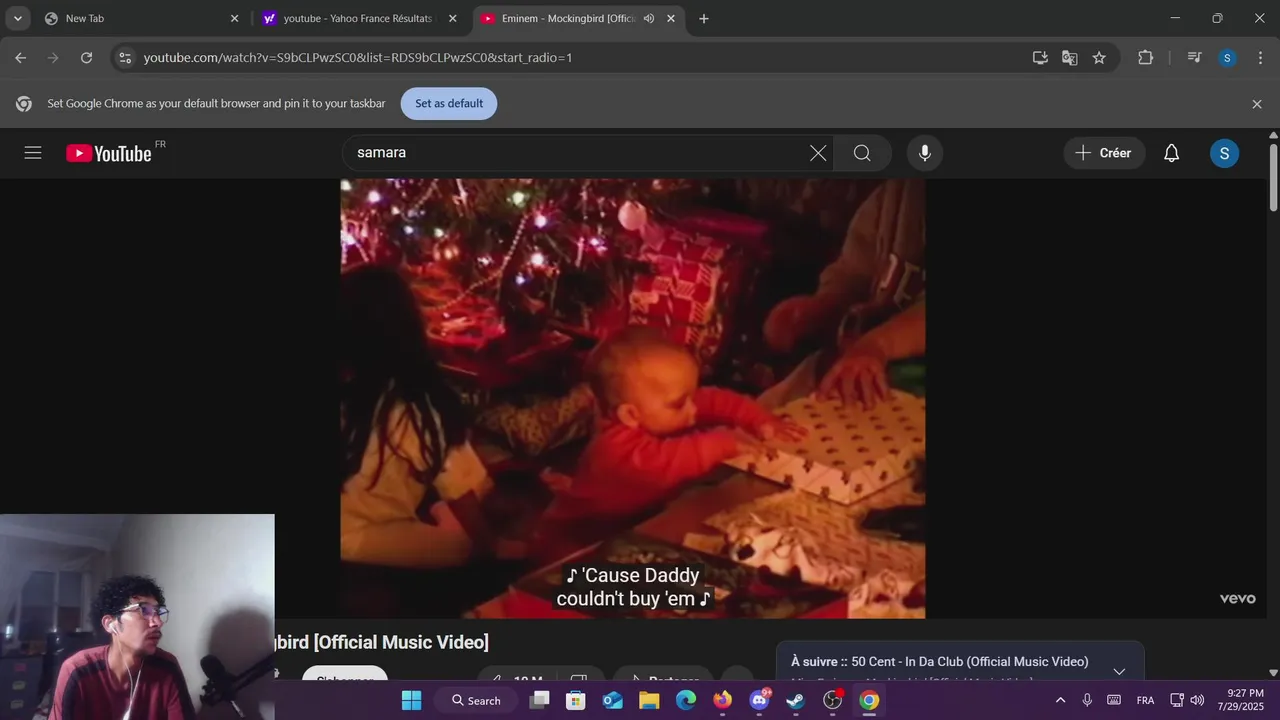Switch FRA input language
The width and height of the screenshot is (1280, 720).
coord(1145,700)
